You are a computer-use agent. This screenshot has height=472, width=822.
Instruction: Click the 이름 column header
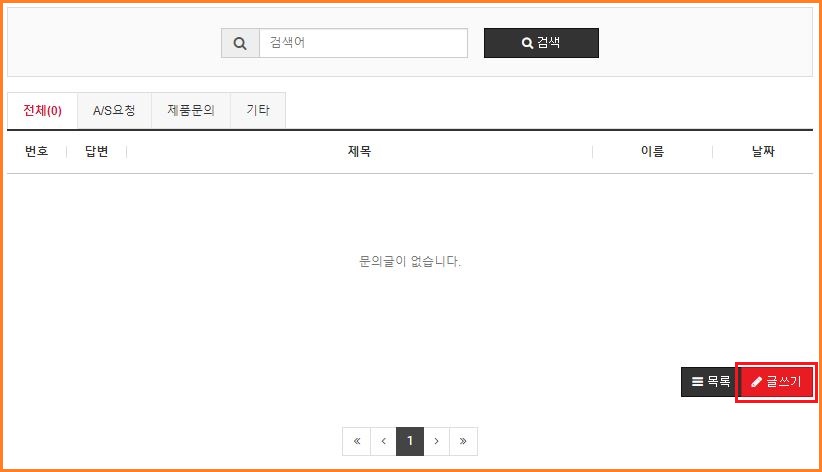(x=652, y=152)
